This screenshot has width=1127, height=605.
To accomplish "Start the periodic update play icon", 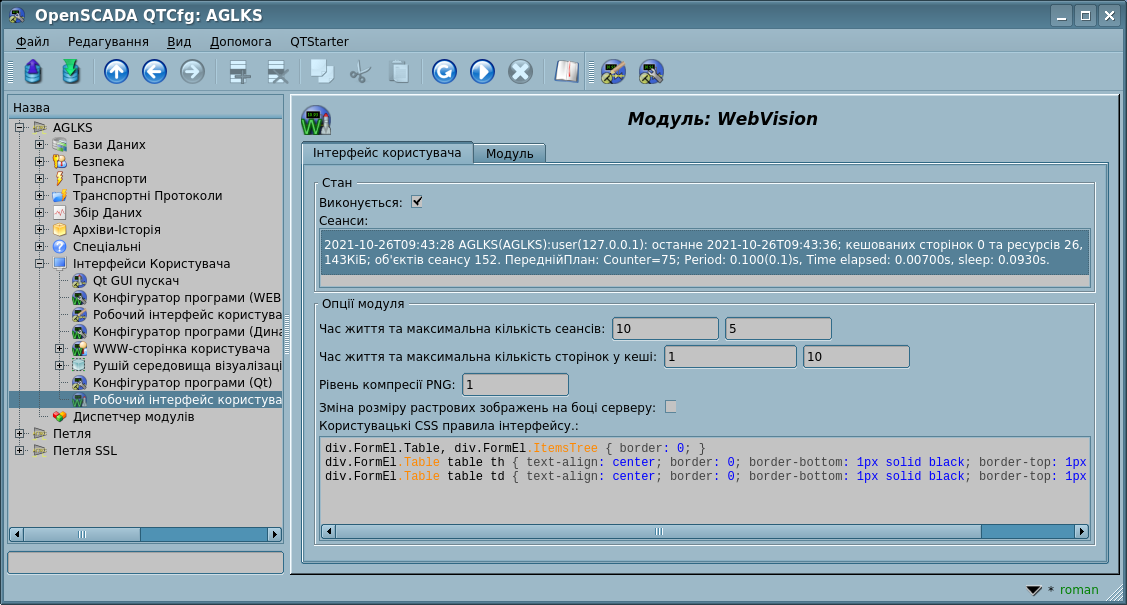I will click(x=482, y=71).
